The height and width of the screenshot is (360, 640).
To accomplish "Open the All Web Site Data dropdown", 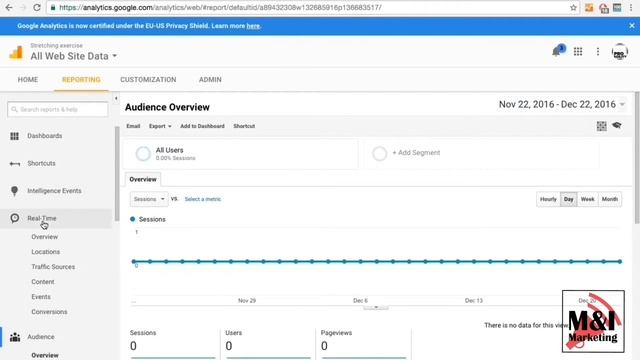I will [x=73, y=56].
